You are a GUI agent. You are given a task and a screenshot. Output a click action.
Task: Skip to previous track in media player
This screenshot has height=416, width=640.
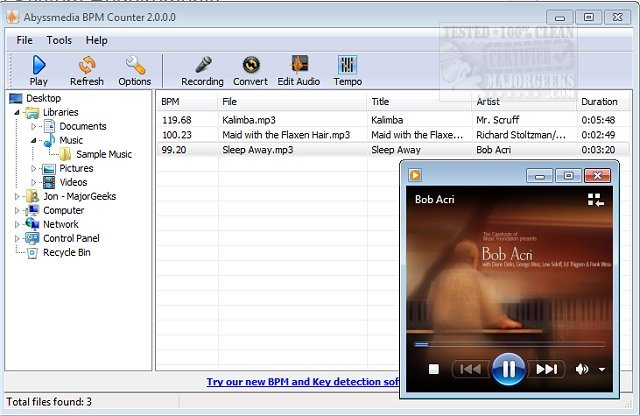(x=471, y=369)
